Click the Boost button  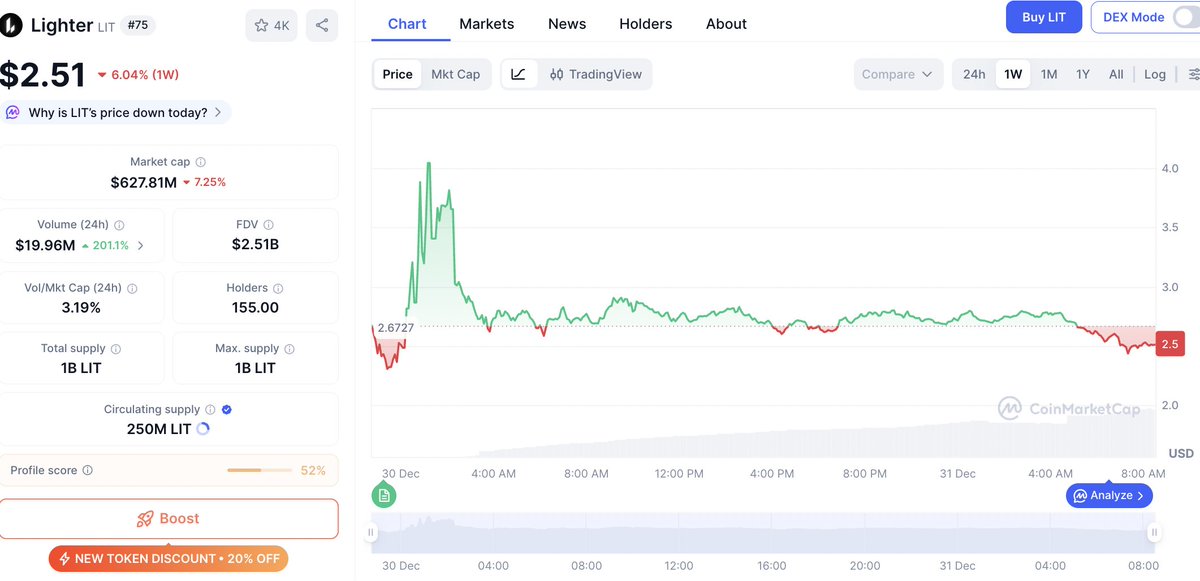[169, 519]
